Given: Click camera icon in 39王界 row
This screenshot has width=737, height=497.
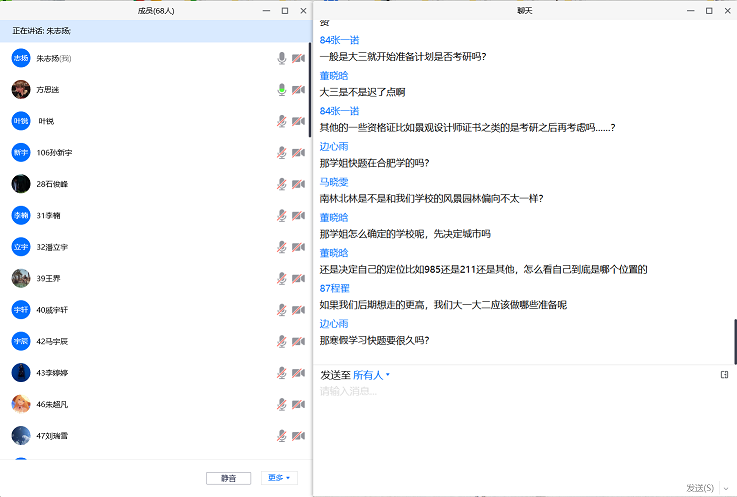Looking at the screenshot, I should (x=298, y=278).
